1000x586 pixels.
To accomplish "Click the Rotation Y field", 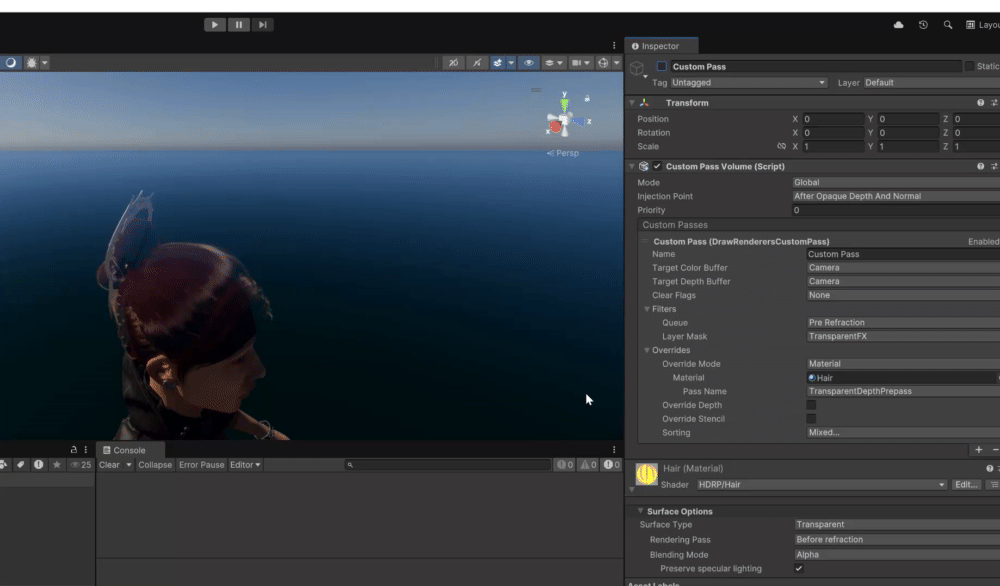I will (x=908, y=133).
